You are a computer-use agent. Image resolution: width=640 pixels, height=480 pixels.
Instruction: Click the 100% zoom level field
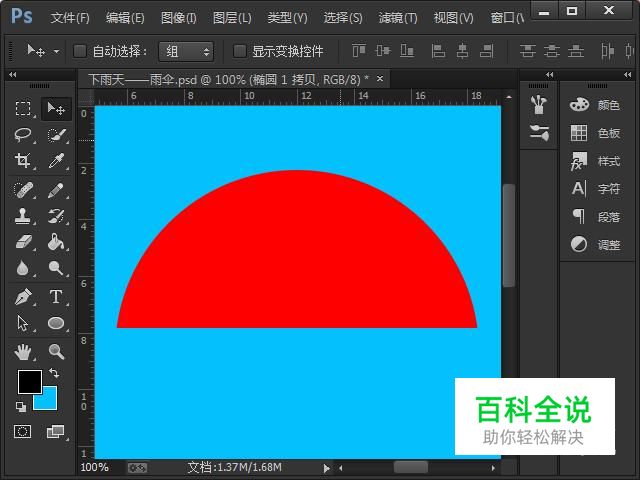coord(95,467)
